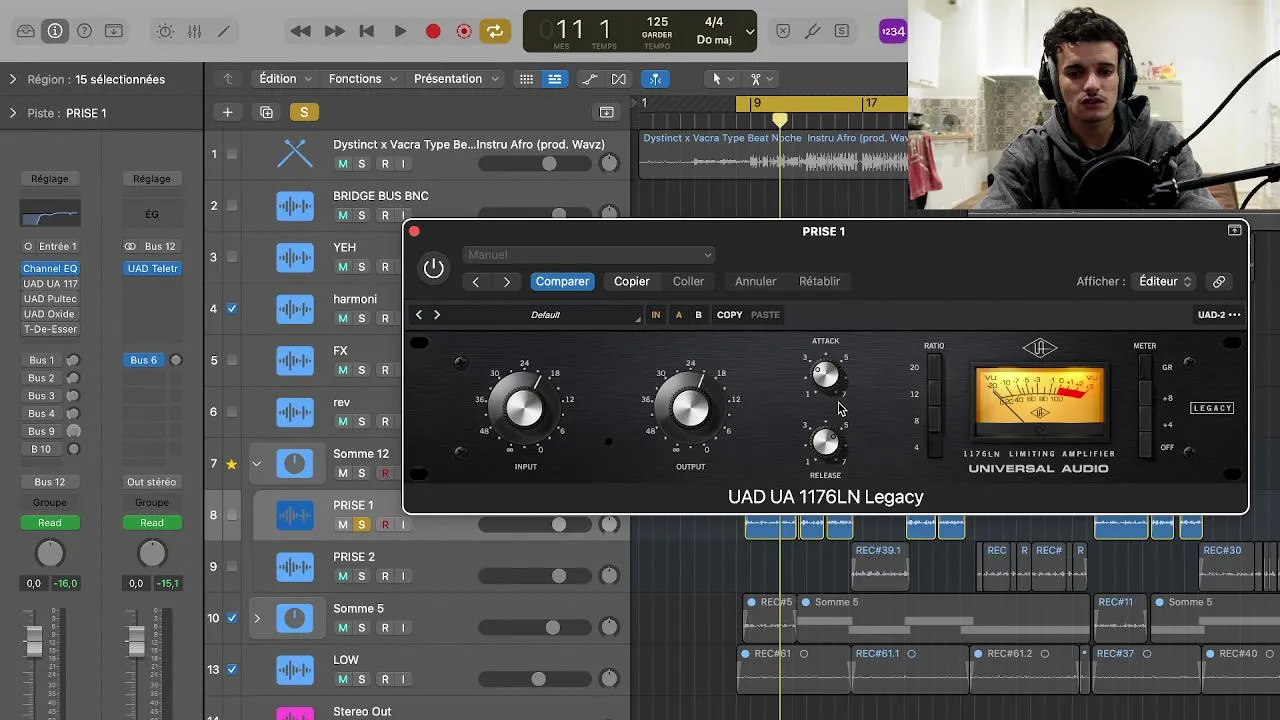Click the FX track audio icon

click(x=295, y=360)
